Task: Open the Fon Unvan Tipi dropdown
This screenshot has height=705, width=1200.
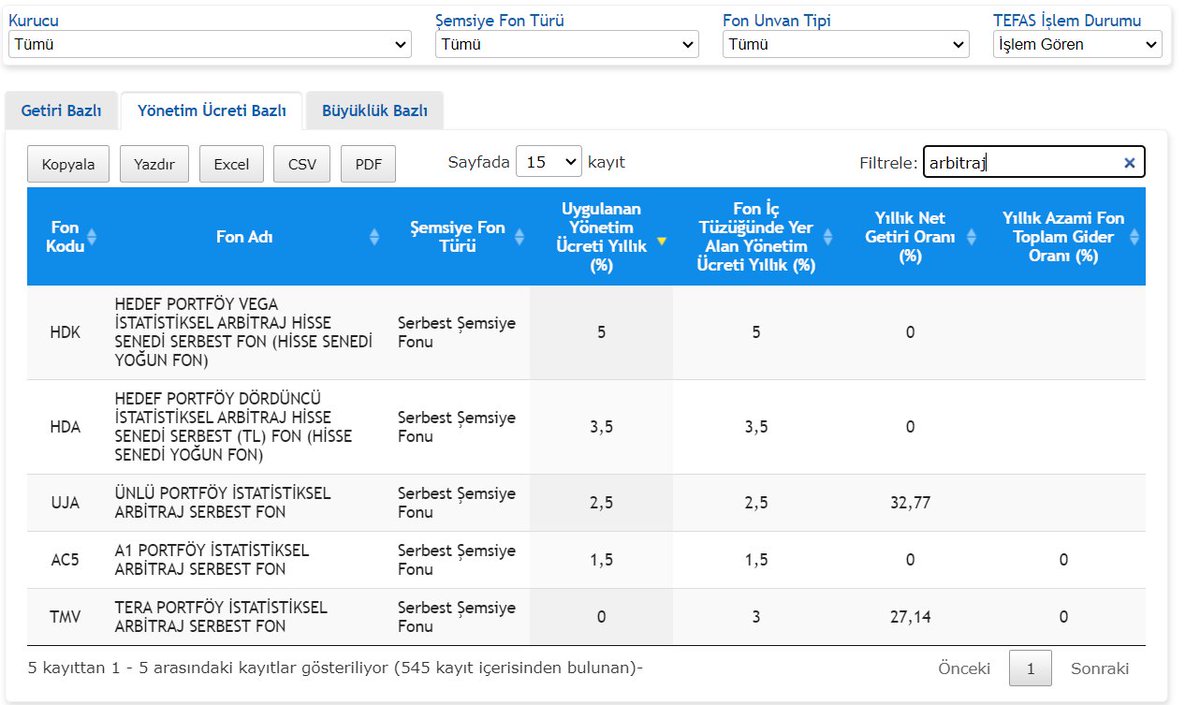Action: (846, 44)
